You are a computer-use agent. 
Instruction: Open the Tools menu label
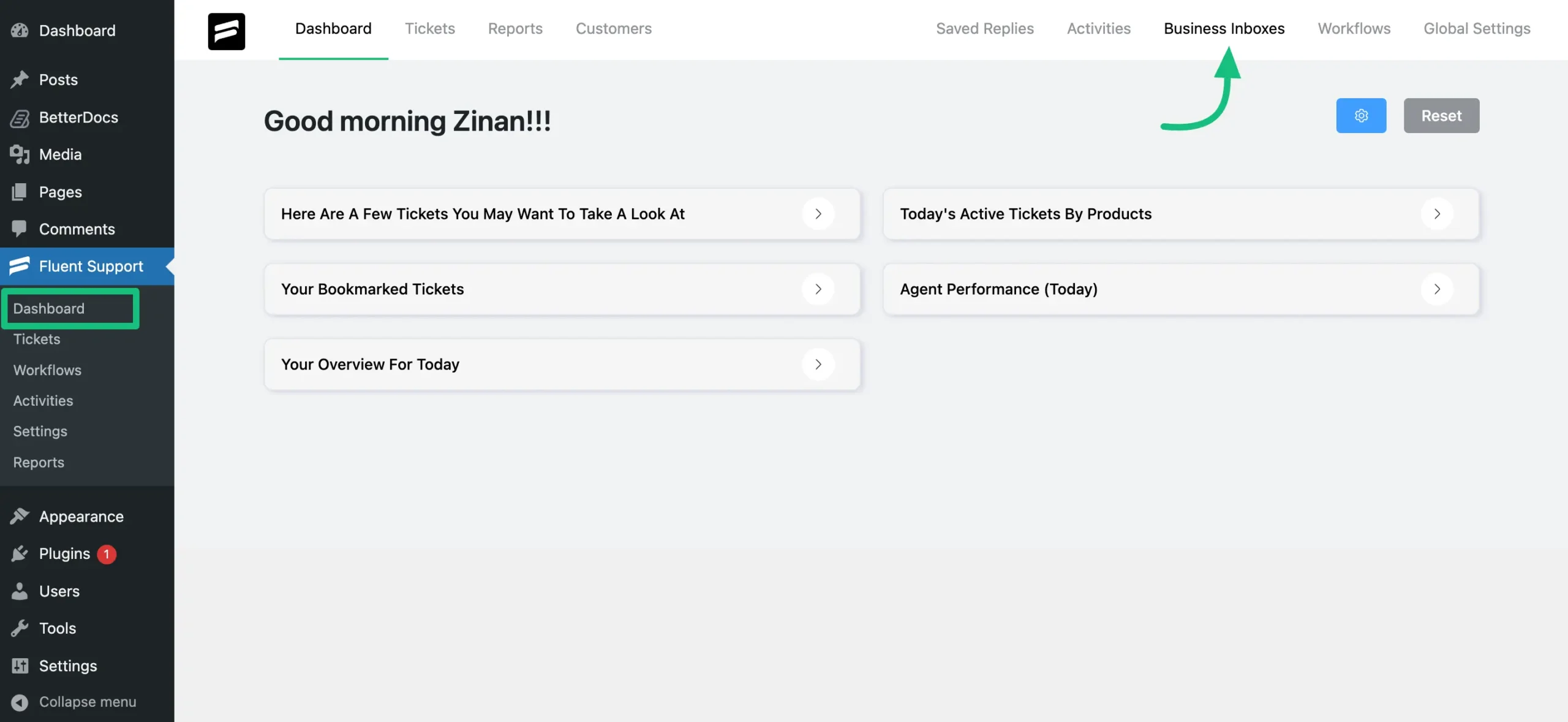coord(58,628)
